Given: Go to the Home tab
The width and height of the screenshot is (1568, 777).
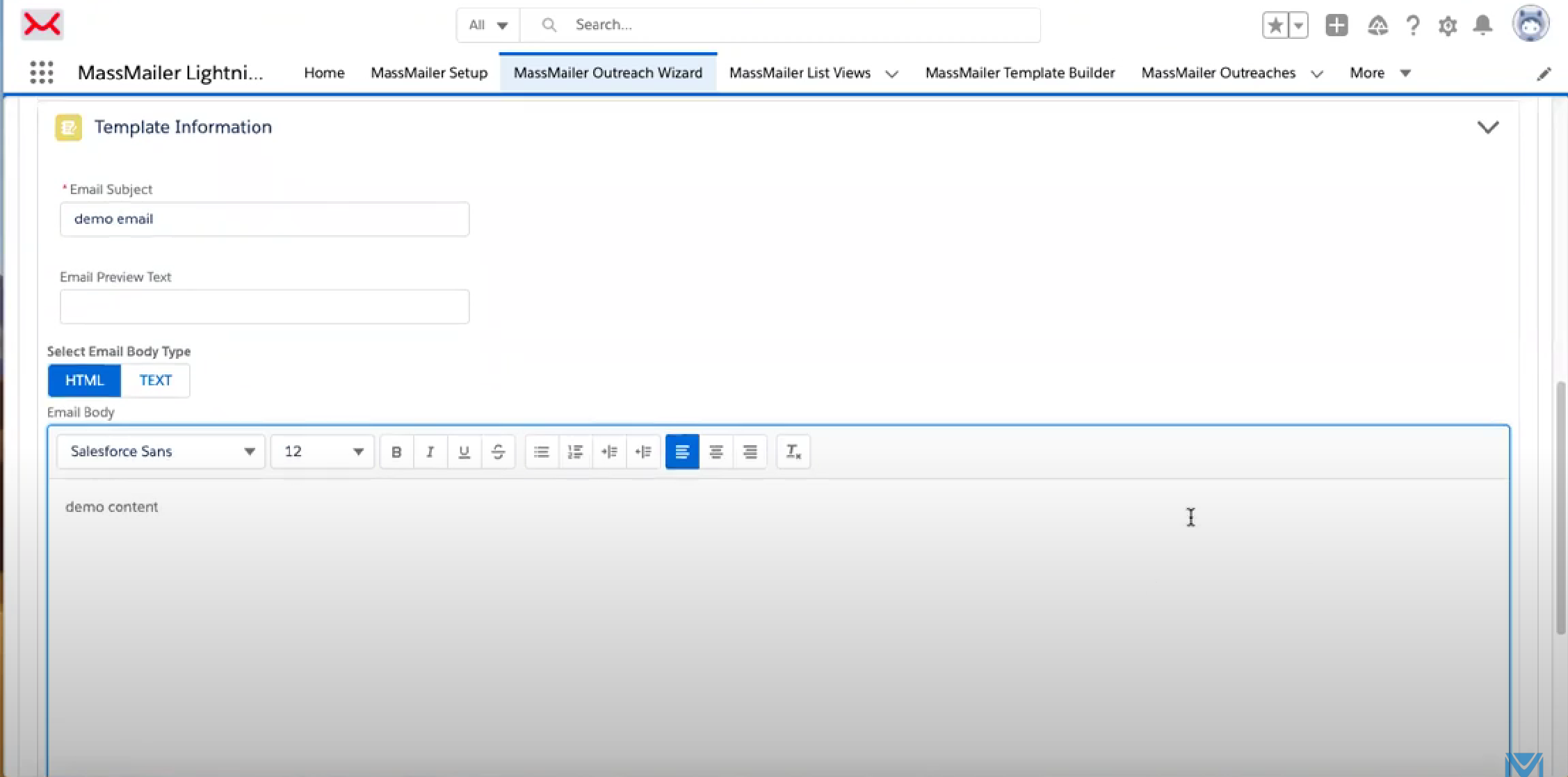Looking at the screenshot, I should 324,73.
